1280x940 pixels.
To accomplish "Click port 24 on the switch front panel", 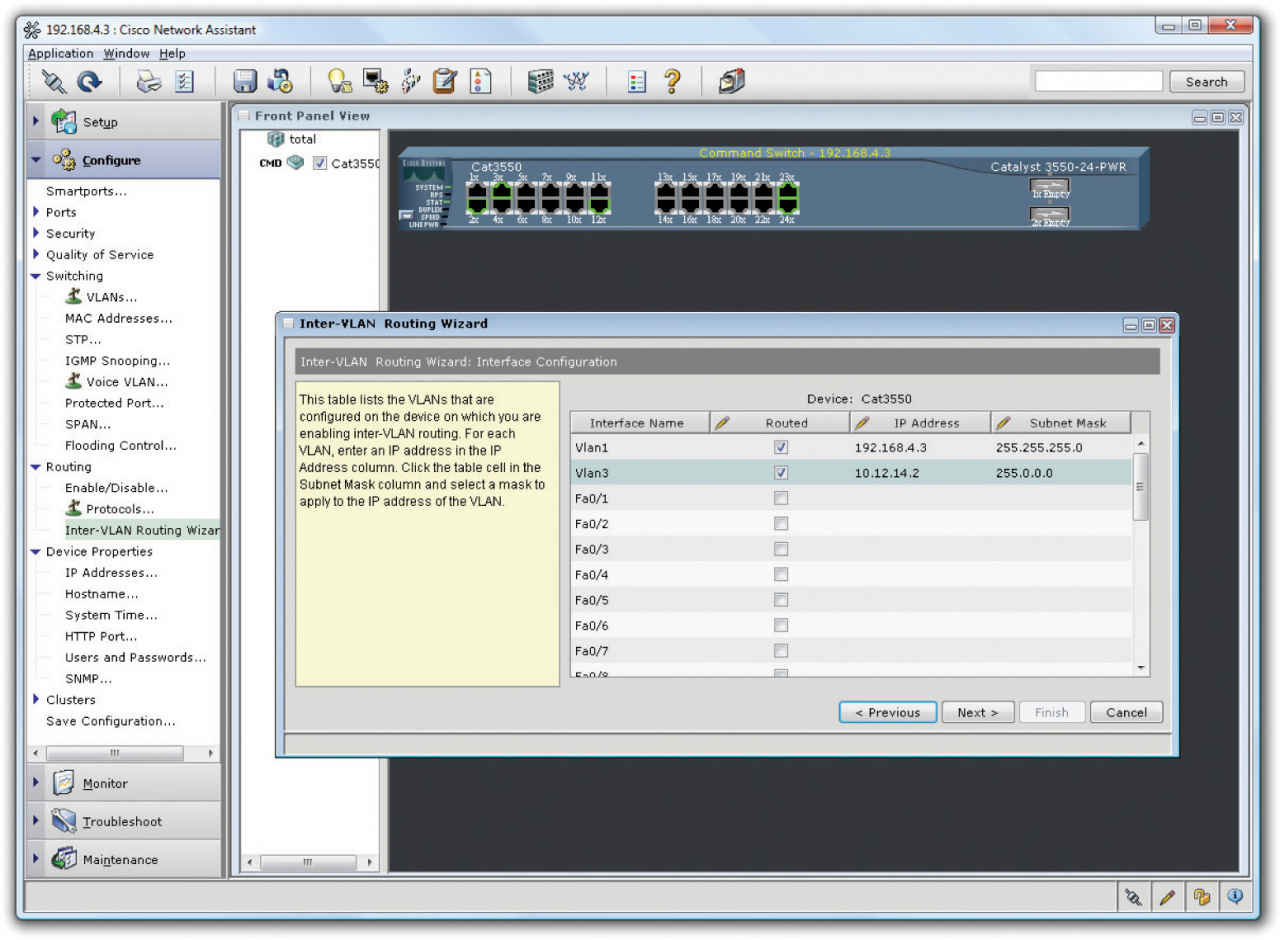I will click(x=788, y=208).
